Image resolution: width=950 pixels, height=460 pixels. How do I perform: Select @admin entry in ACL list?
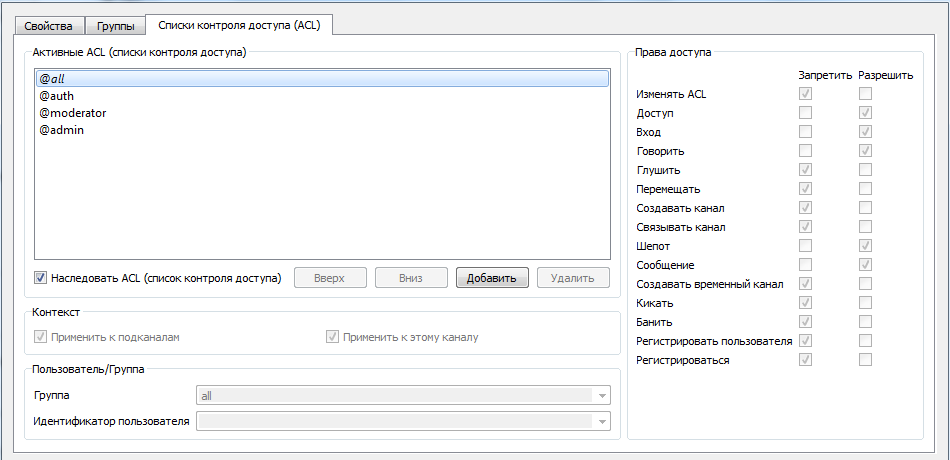point(61,131)
